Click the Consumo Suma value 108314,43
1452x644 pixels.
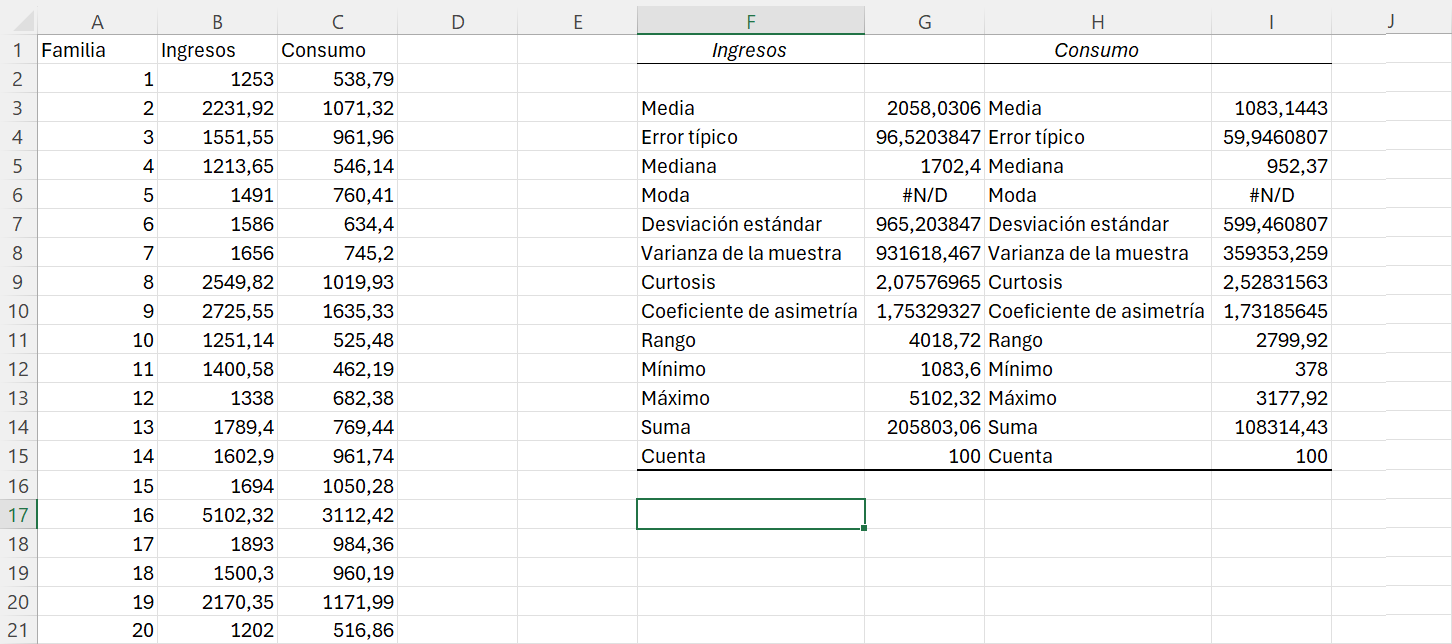point(1270,427)
